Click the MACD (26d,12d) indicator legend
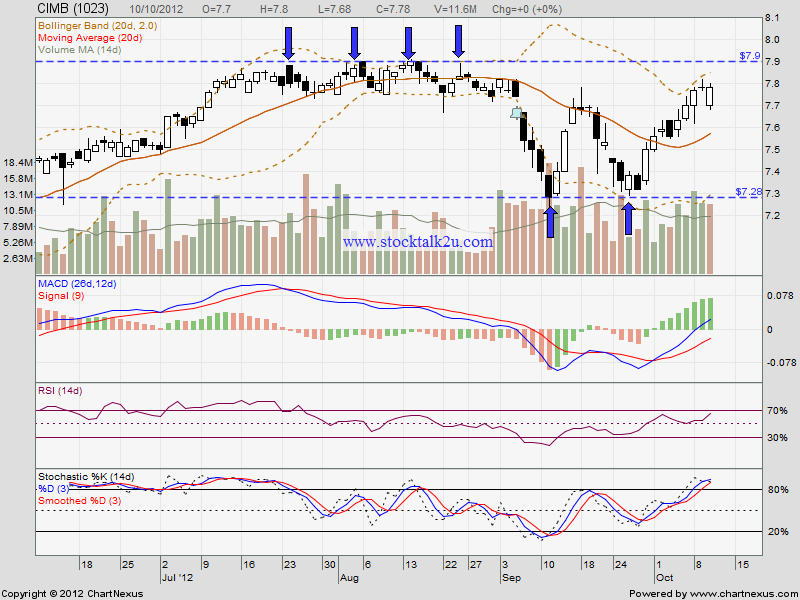The width and height of the screenshot is (800, 600). pyautogui.click(x=77, y=284)
